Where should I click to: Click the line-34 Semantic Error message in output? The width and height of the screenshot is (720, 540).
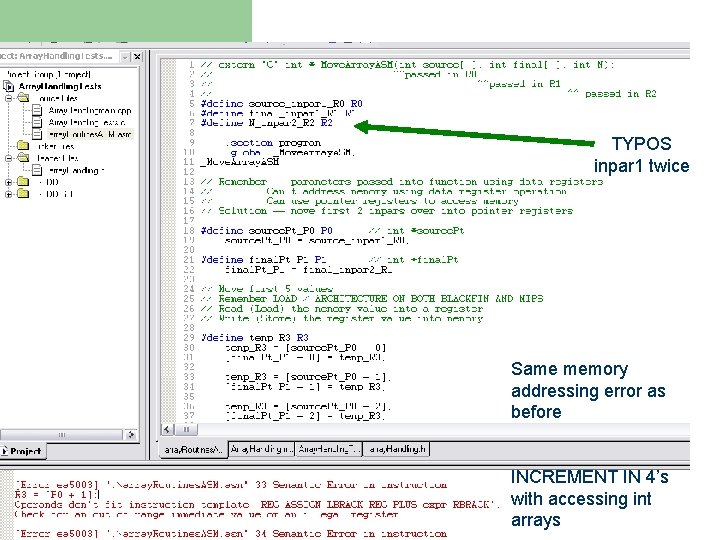pos(231,534)
